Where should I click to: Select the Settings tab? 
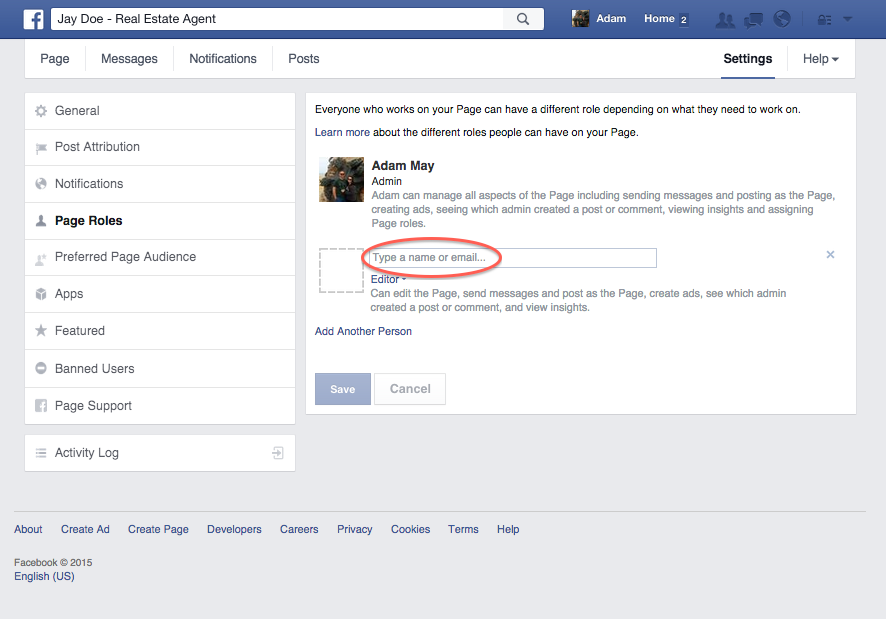[748, 59]
